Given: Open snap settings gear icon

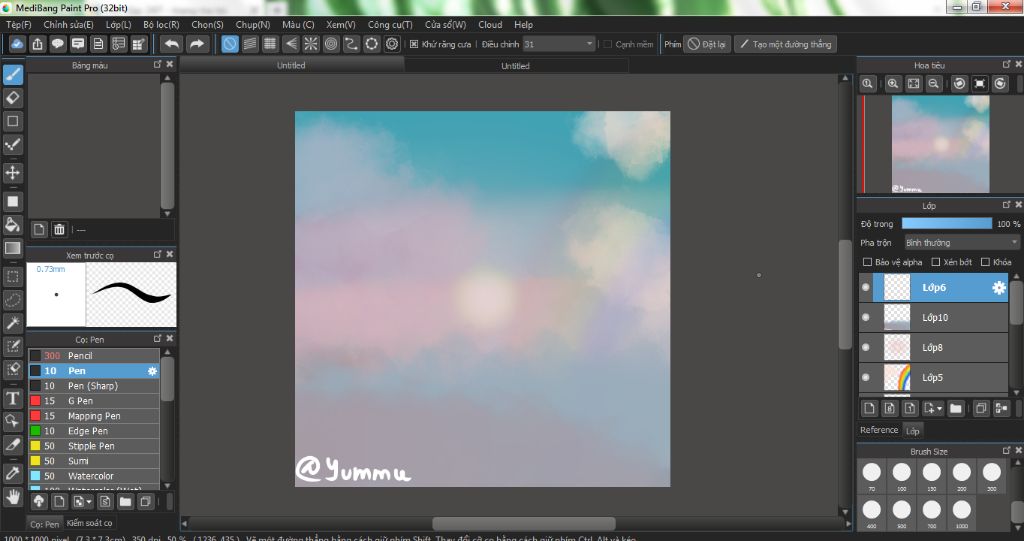Looking at the screenshot, I should (x=392, y=44).
